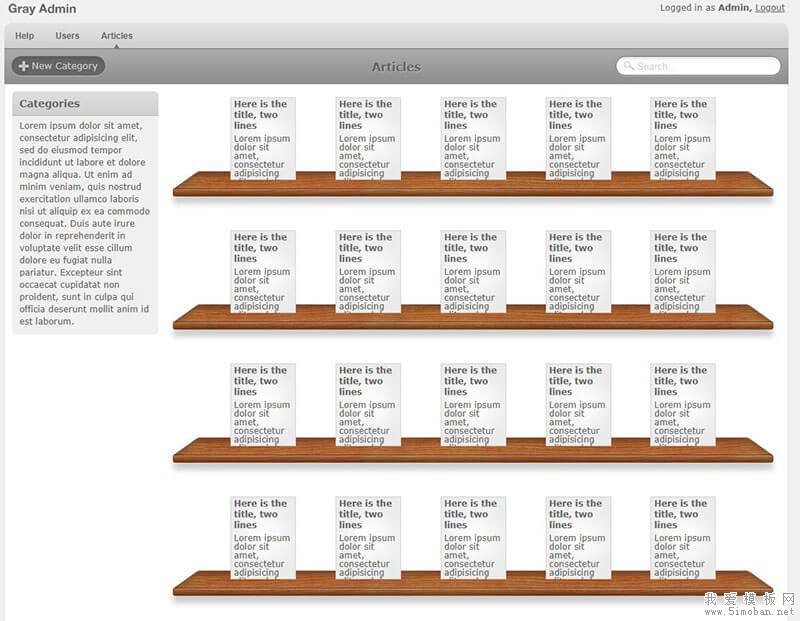Select the last article on the bottom shelf

pyautogui.click(x=683, y=537)
